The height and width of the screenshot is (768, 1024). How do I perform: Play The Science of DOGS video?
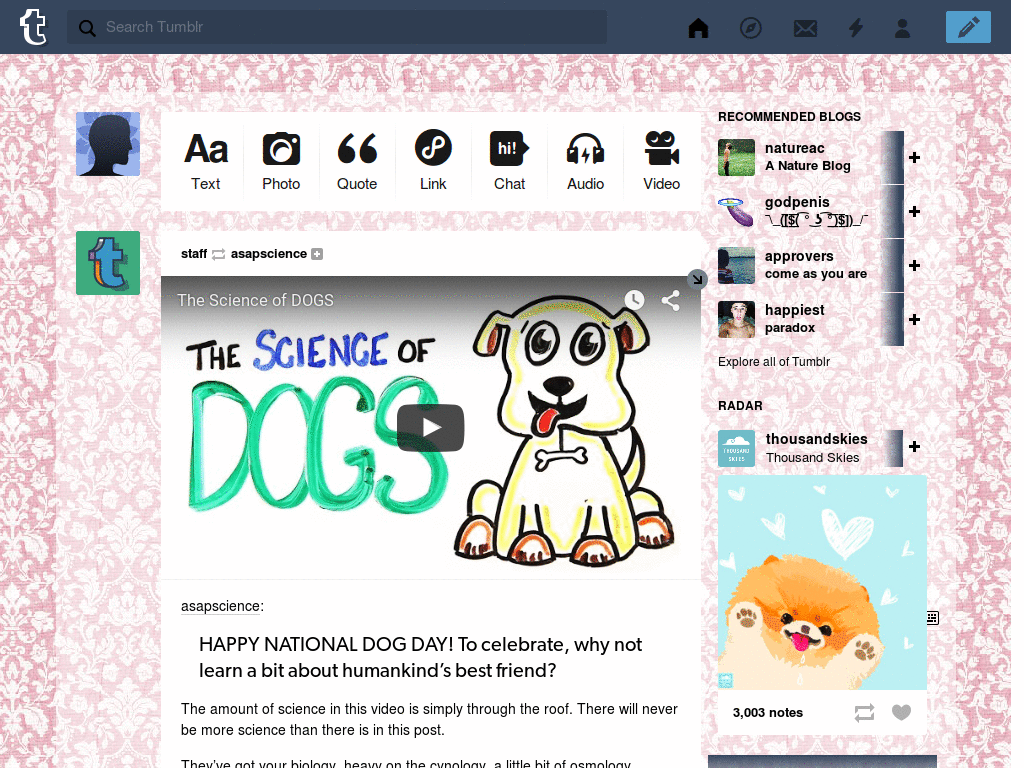point(430,428)
